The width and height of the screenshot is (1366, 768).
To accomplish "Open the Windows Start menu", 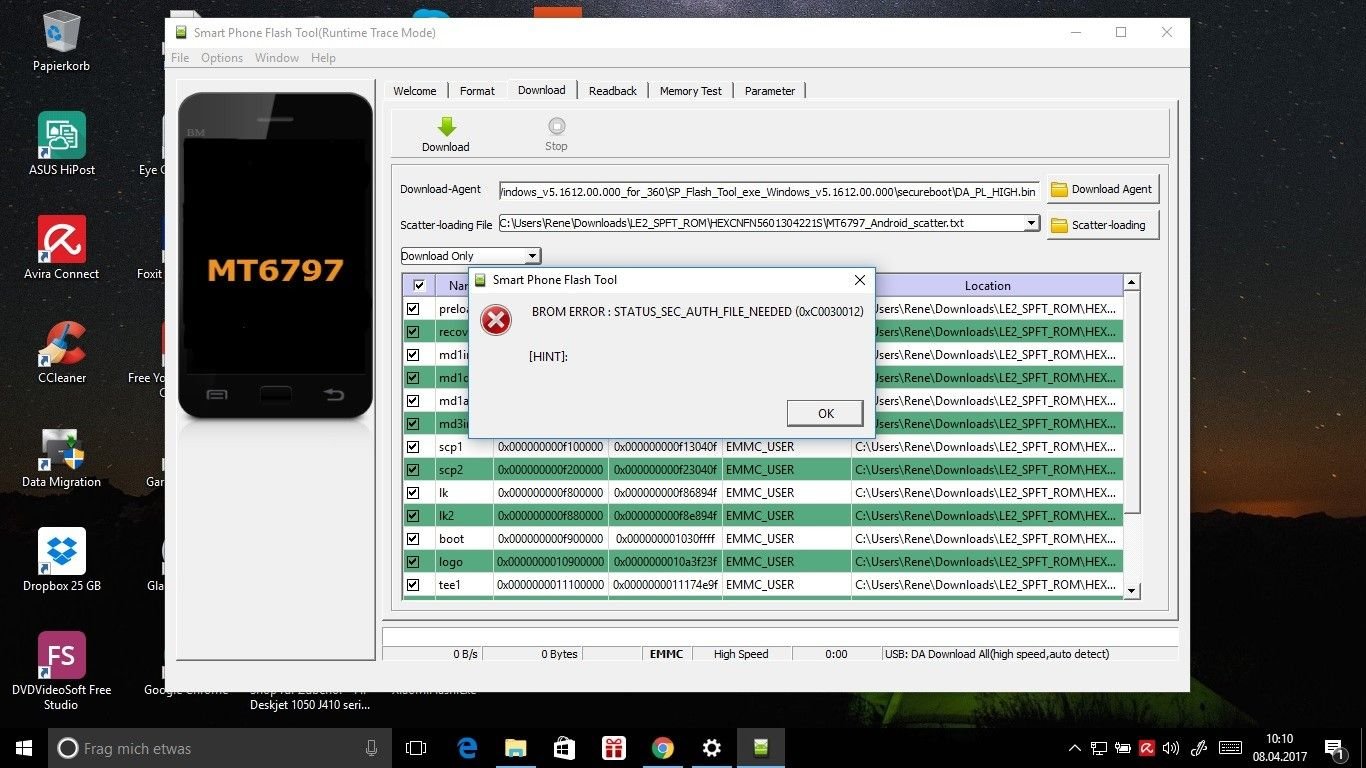I will point(24,748).
